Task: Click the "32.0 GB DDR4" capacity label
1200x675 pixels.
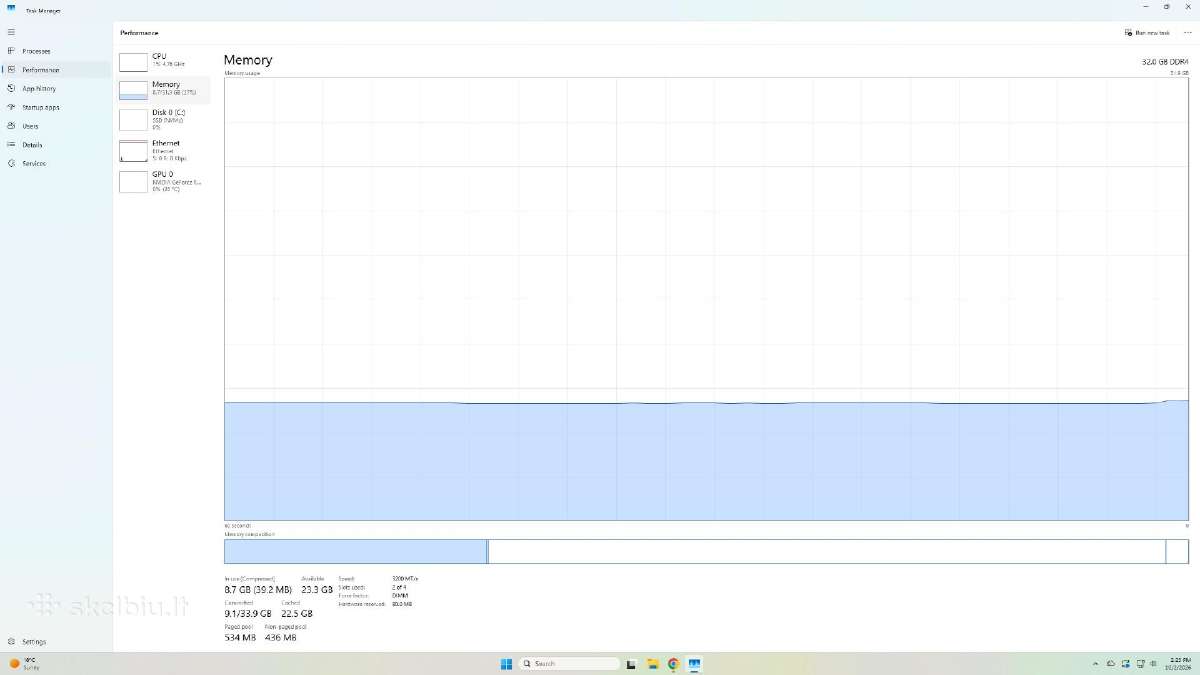Action: tap(1165, 62)
